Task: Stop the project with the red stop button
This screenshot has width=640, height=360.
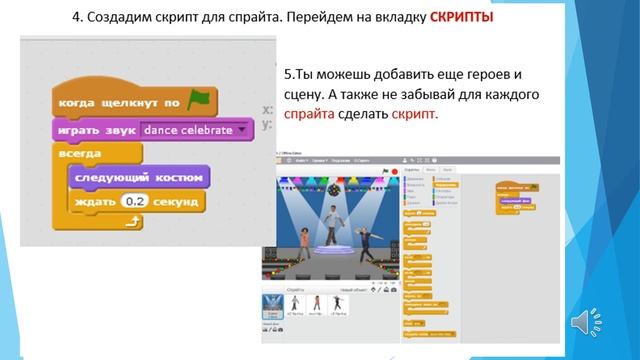Action: click(x=395, y=172)
